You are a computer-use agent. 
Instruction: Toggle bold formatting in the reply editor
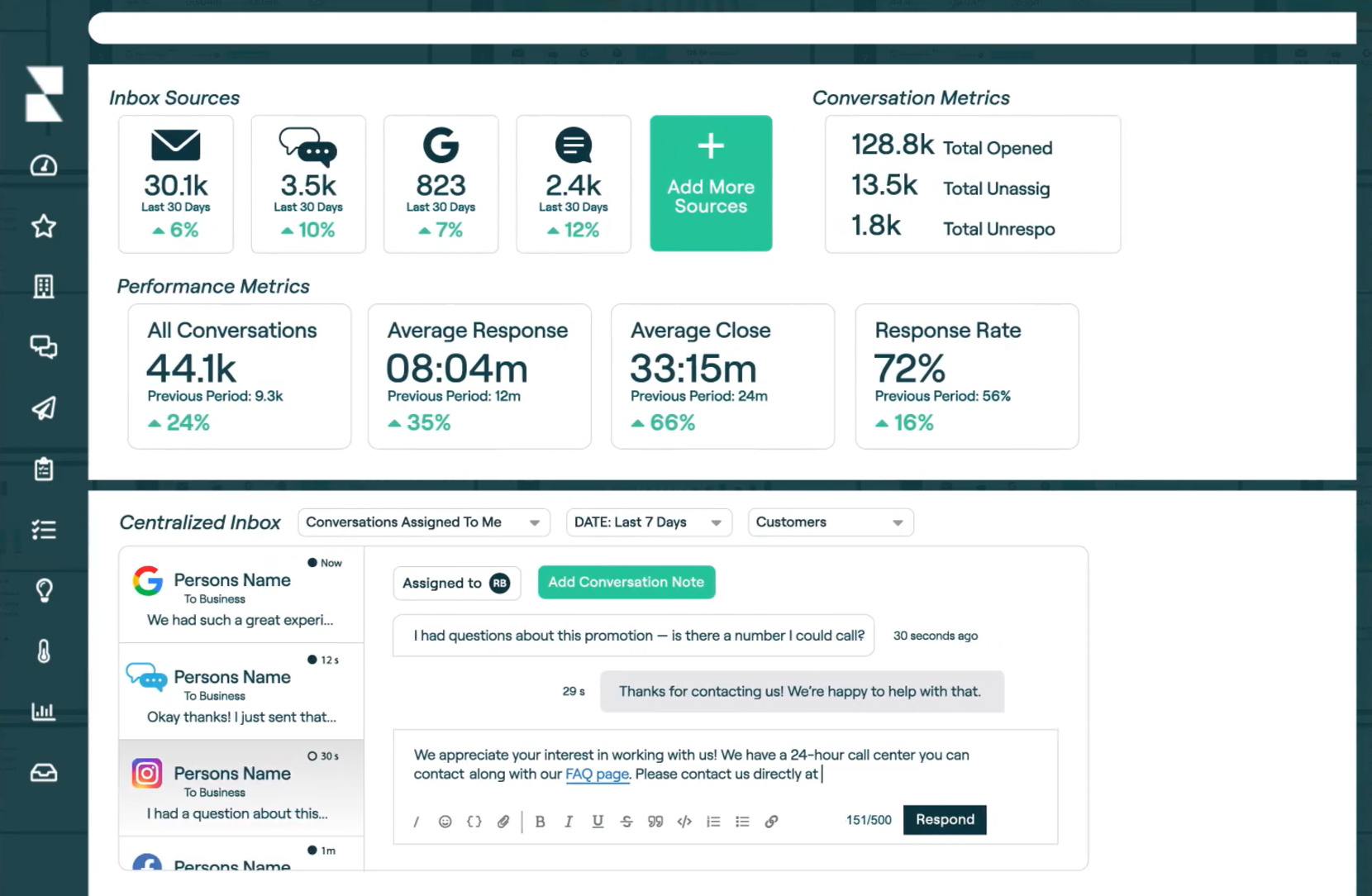pos(540,822)
